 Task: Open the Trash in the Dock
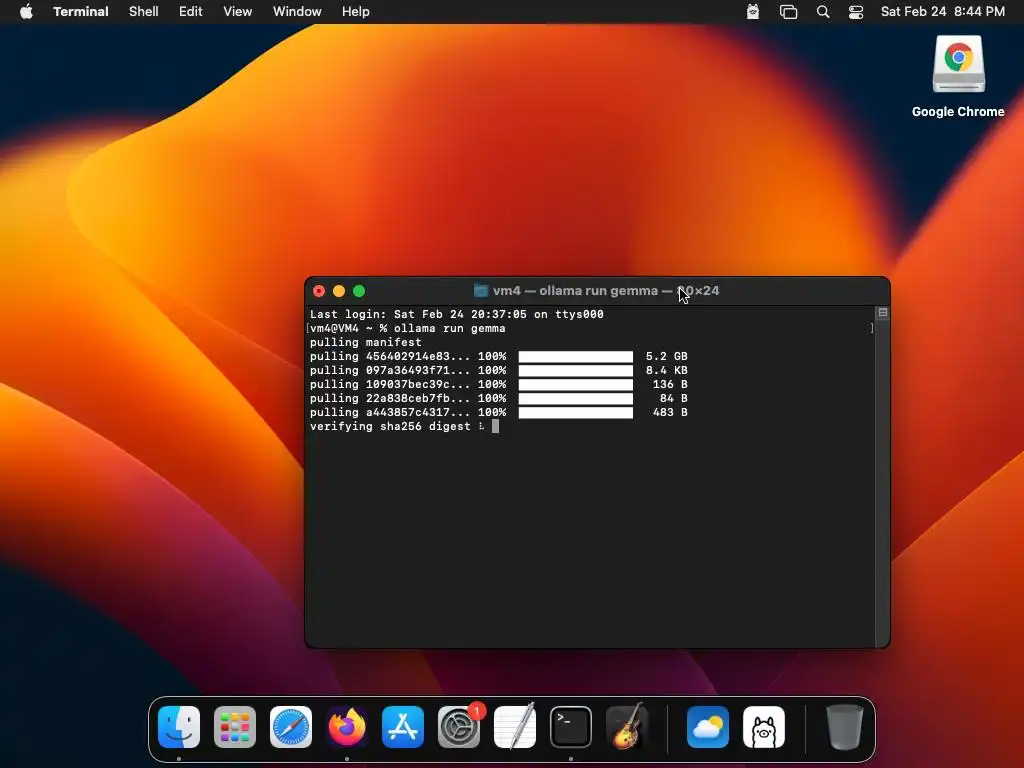844,727
